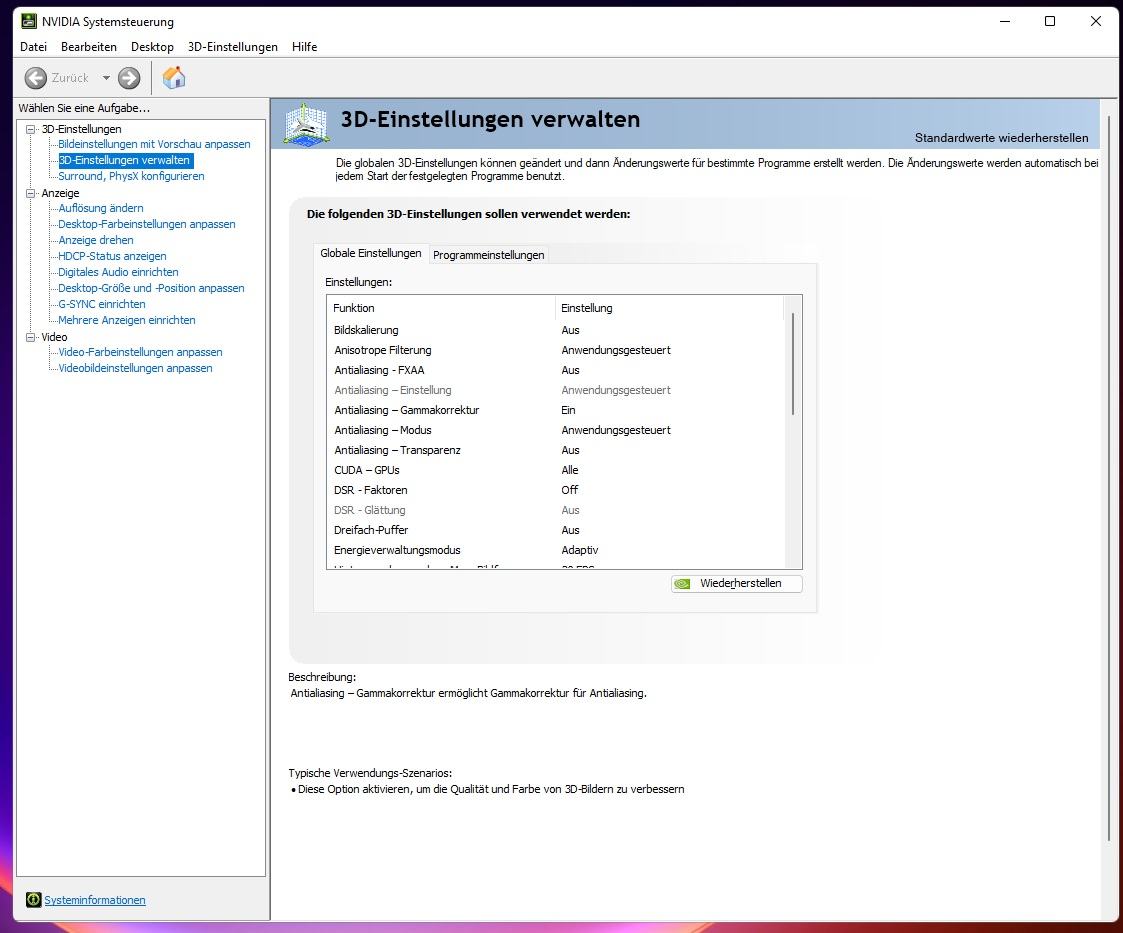
Task: Click Standardwerte wiederherstellen link
Action: point(1001,137)
